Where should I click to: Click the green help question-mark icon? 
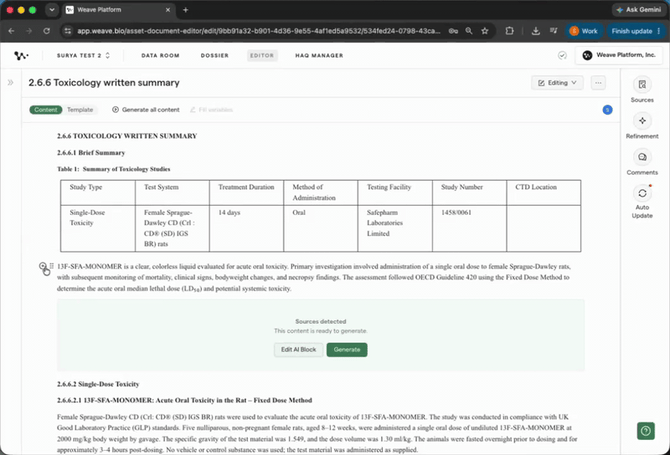tap(646, 431)
